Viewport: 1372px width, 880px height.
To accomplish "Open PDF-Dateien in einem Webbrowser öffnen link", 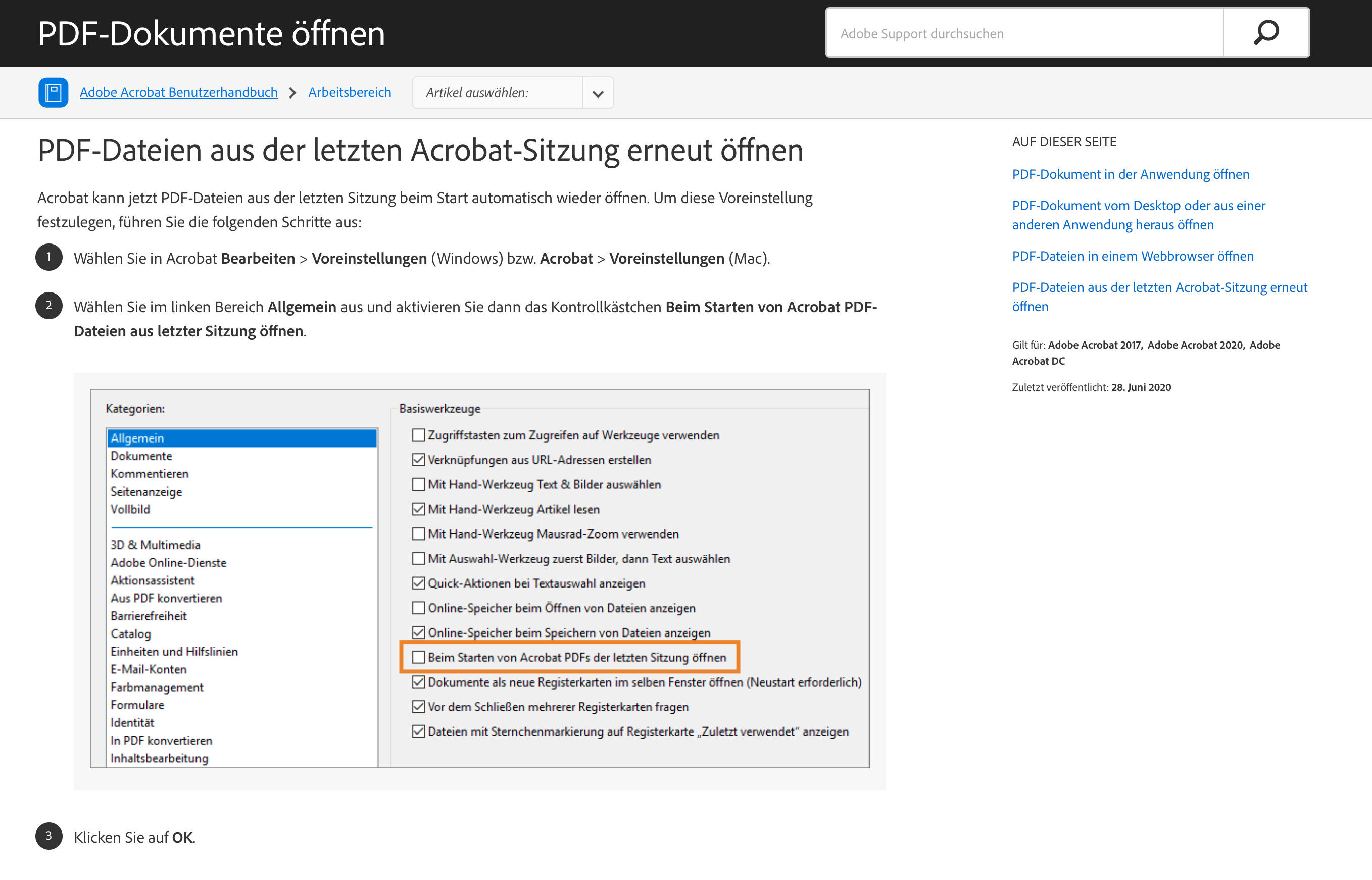I will click(1133, 256).
